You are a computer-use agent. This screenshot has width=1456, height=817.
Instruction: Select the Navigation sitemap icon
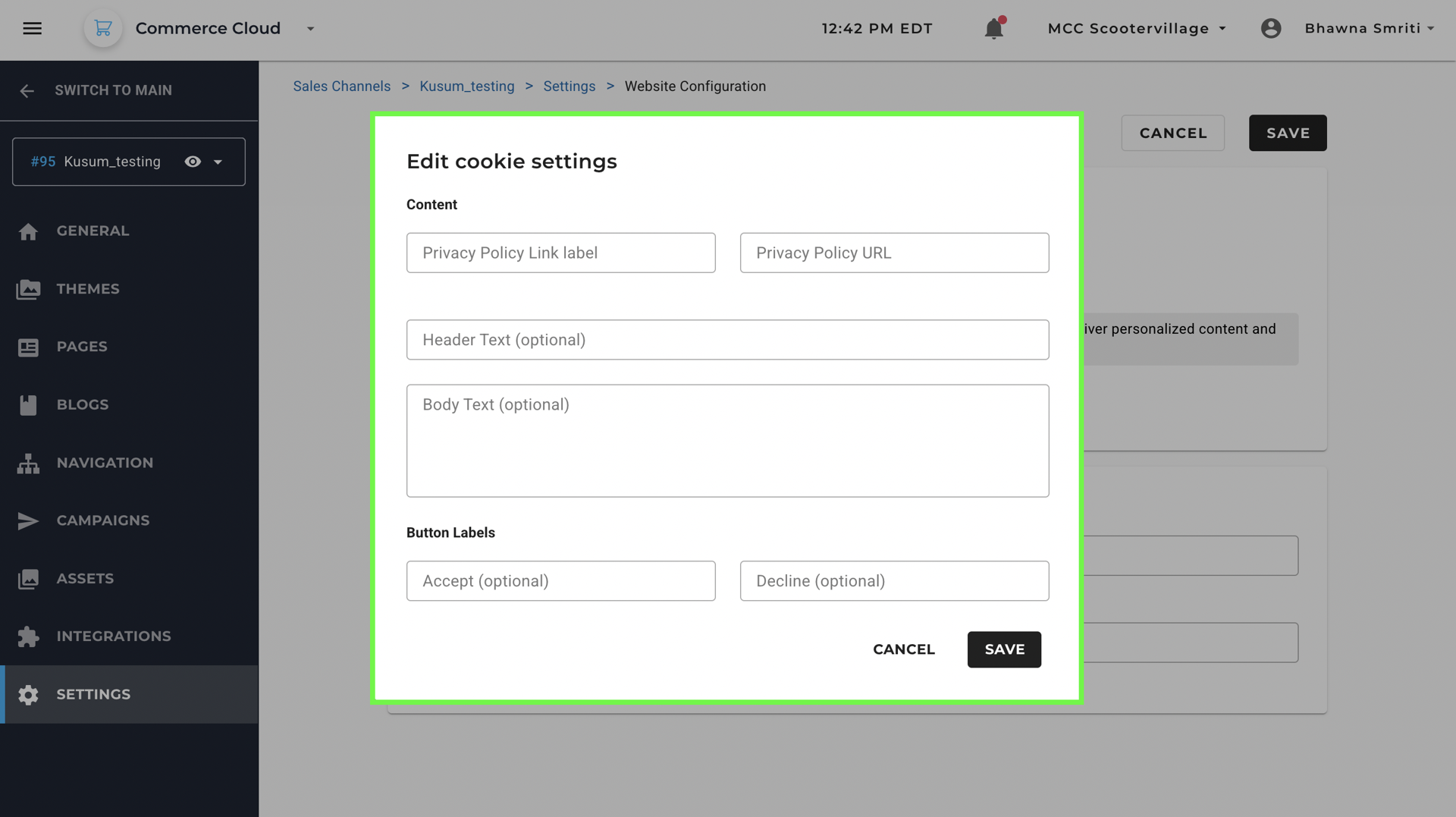(x=28, y=463)
